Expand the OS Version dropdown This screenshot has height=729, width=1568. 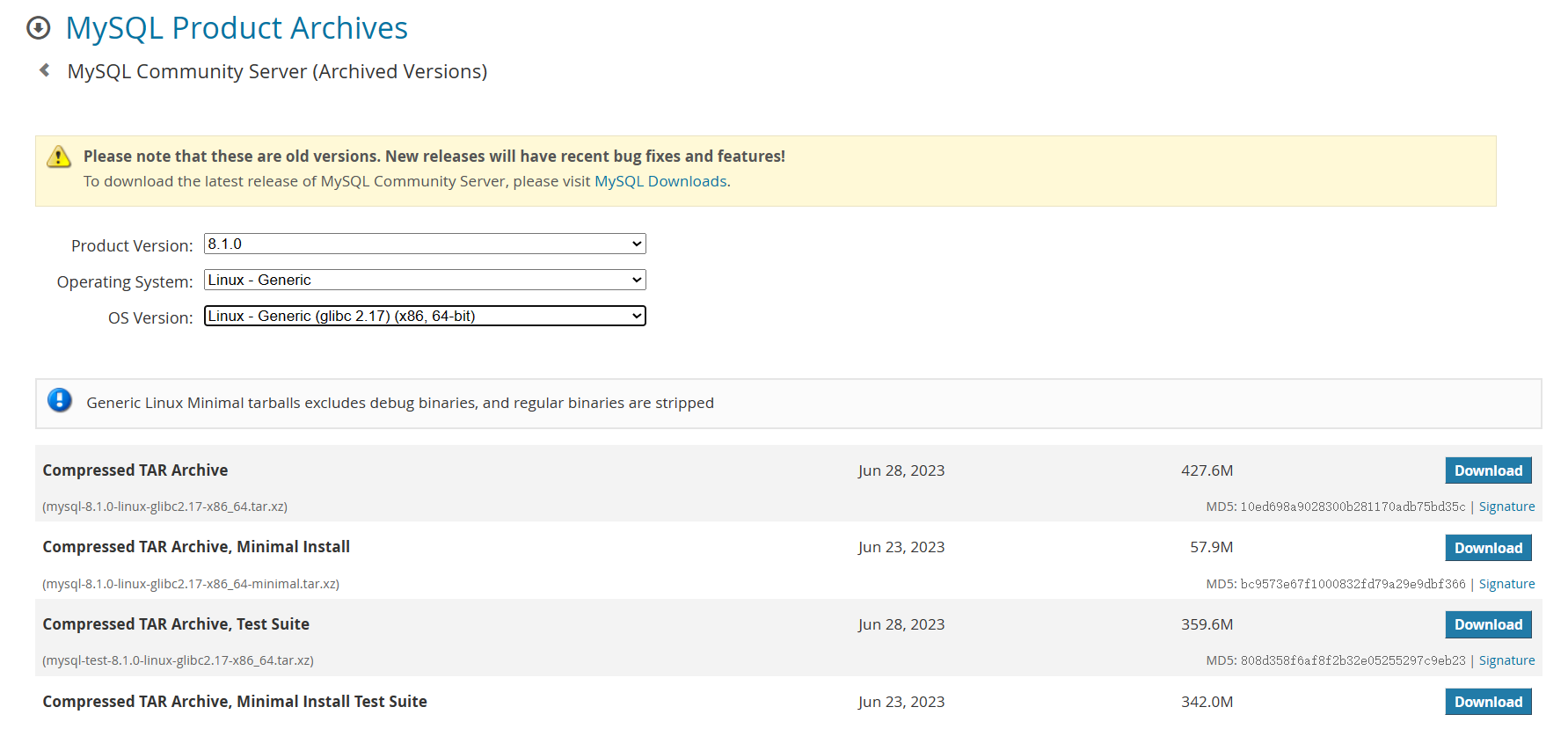point(425,316)
